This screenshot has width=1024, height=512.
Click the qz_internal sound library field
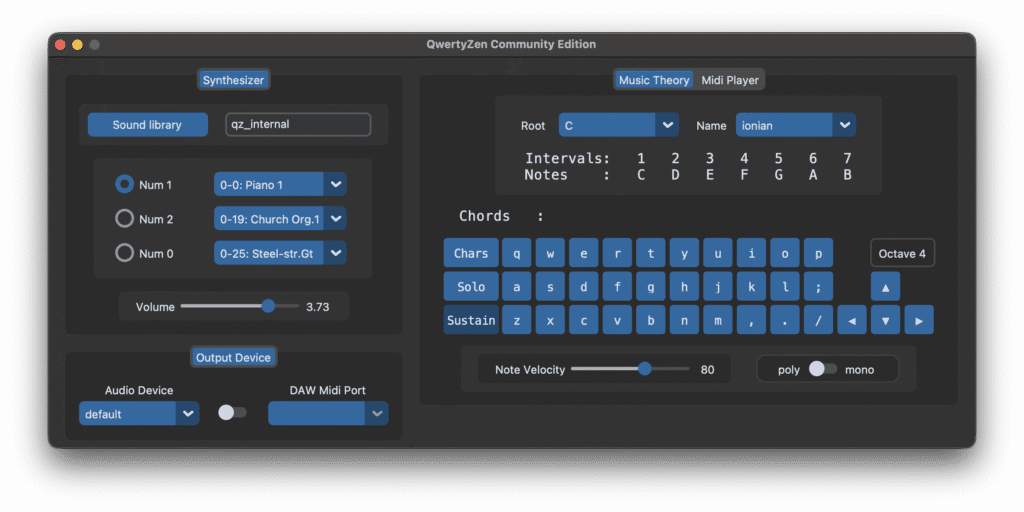[x=298, y=125]
